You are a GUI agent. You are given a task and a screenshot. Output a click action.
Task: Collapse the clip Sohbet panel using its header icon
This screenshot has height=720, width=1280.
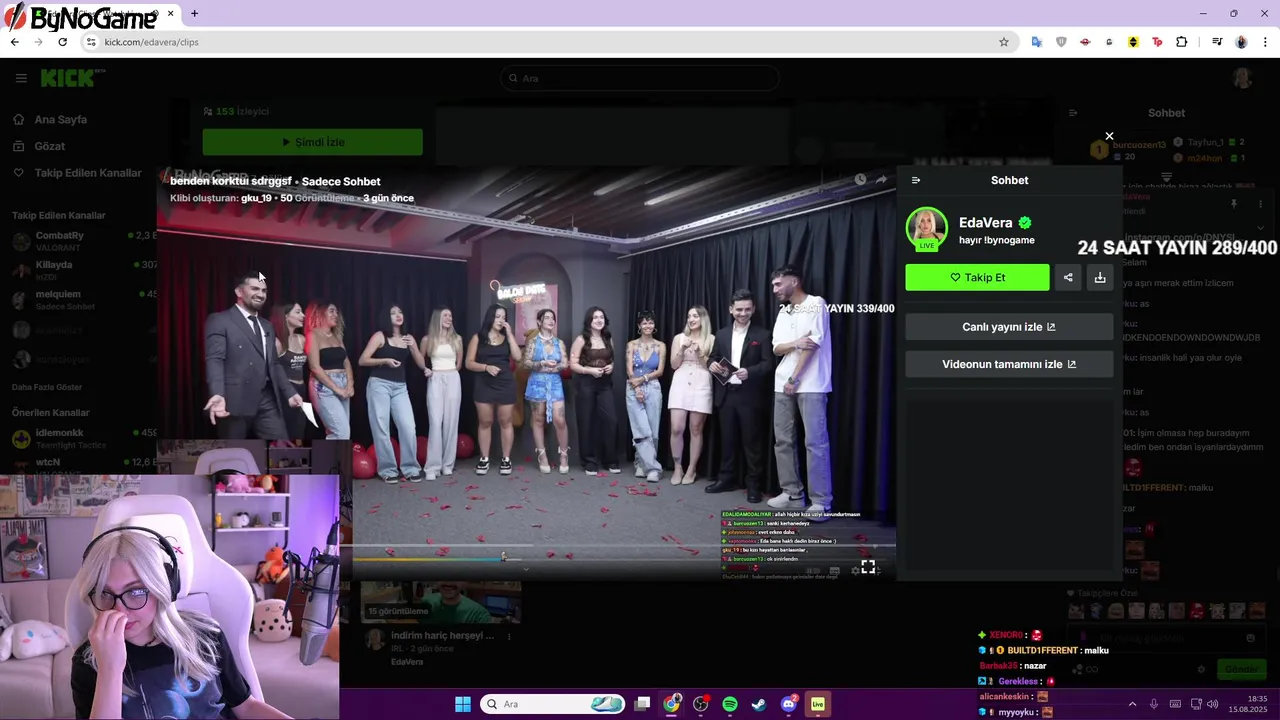(x=916, y=180)
